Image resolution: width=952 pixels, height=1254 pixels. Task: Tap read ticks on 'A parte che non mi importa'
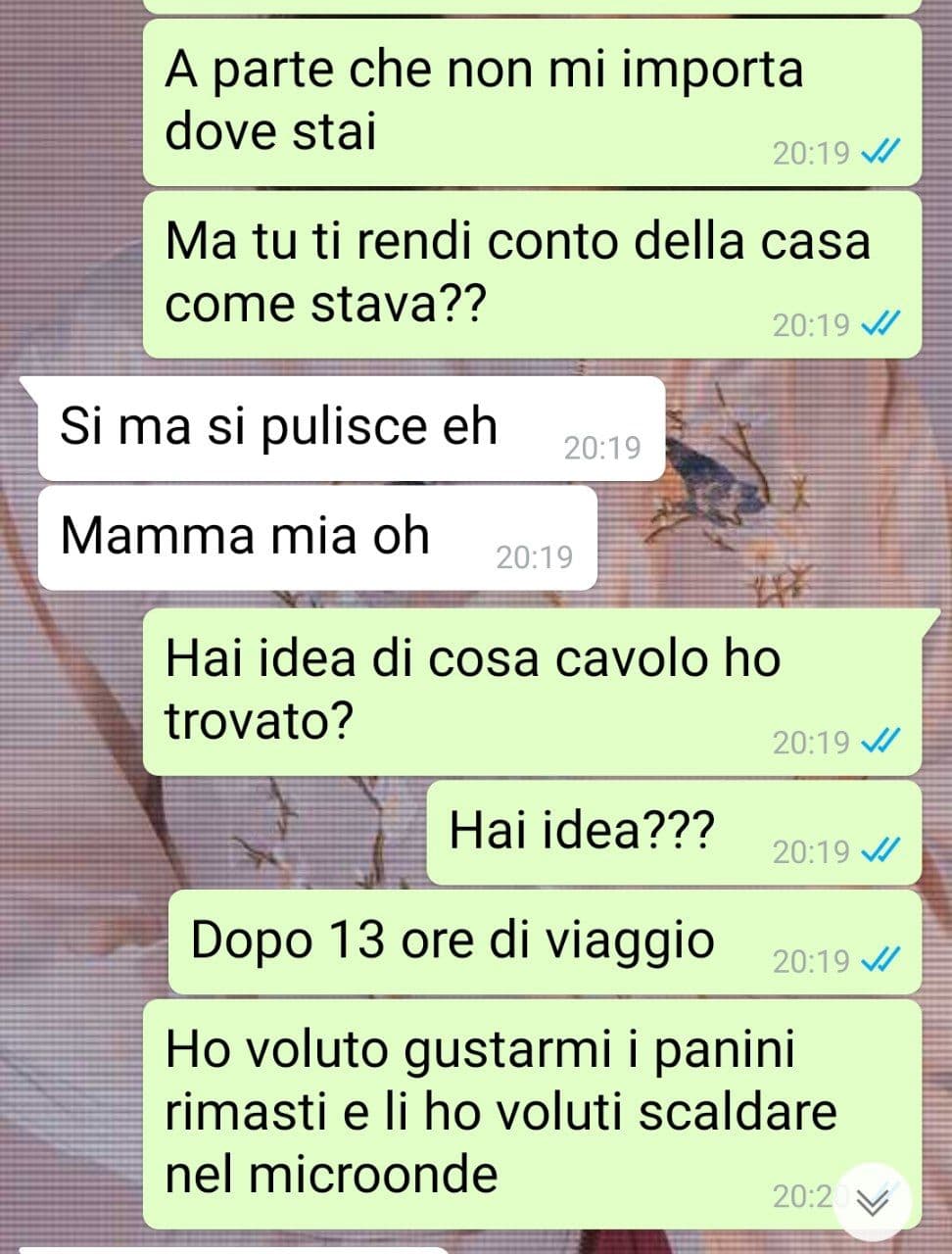(879, 153)
